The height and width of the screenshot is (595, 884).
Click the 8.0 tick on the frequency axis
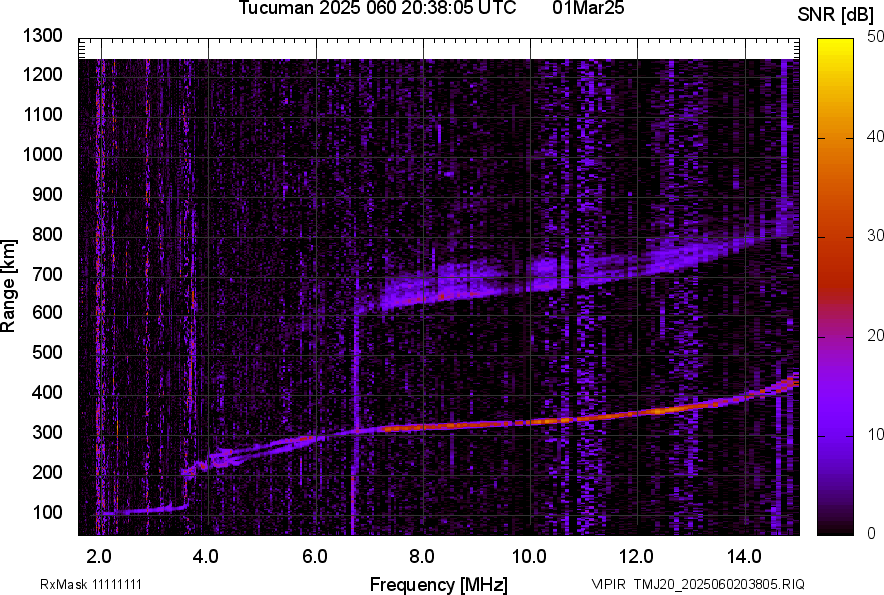click(x=421, y=556)
